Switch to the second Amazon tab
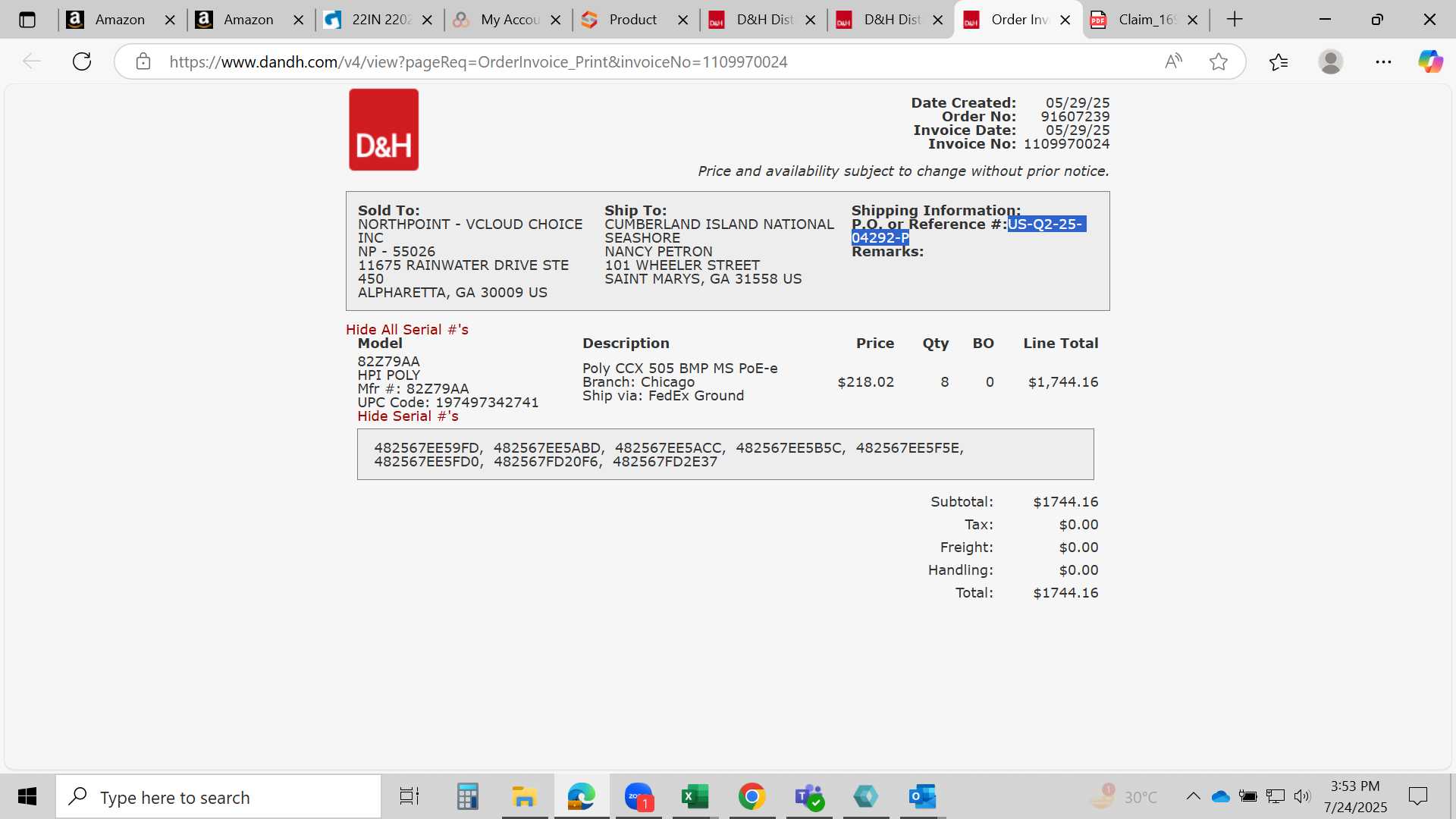 pyautogui.click(x=248, y=20)
